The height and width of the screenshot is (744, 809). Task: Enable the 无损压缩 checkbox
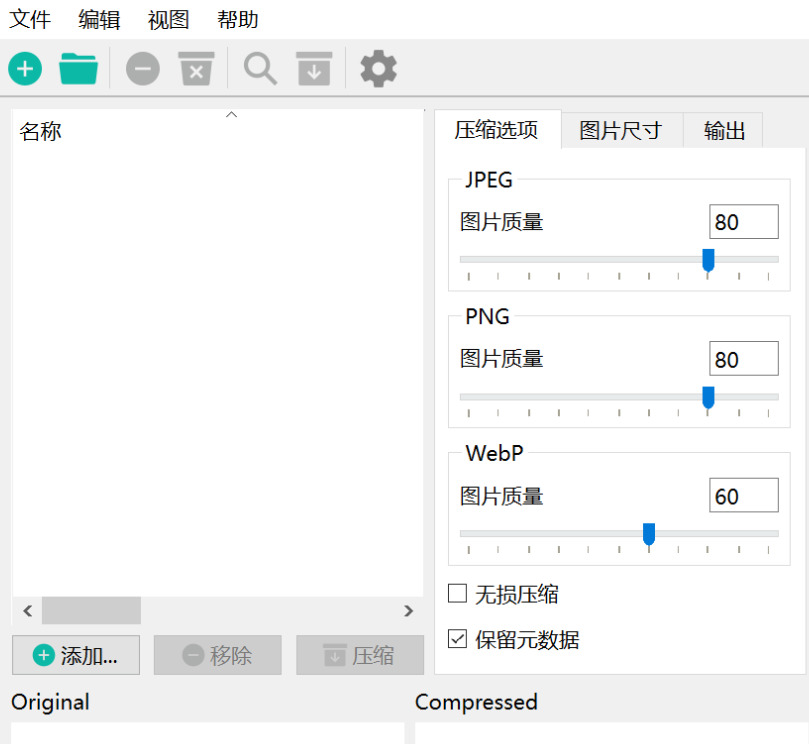tap(458, 593)
